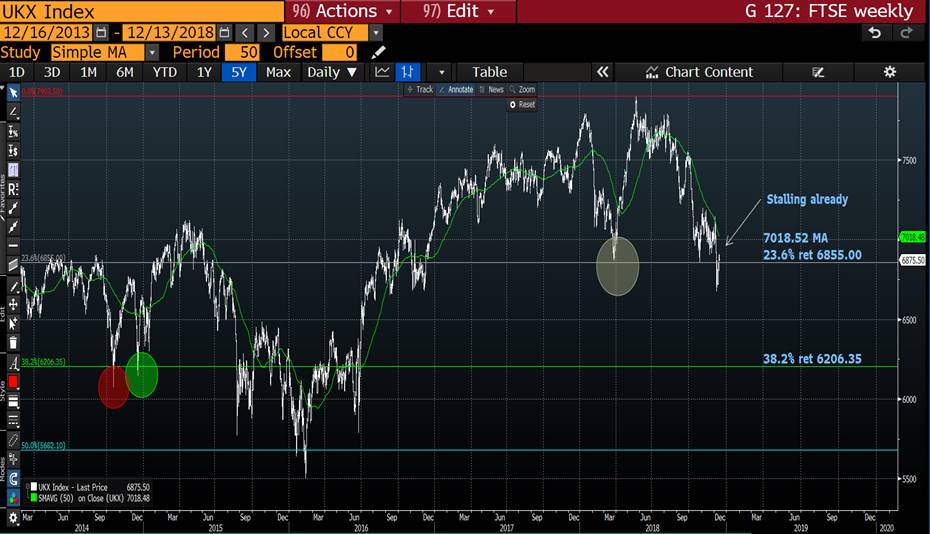Click the SMAVG (50) legend entry
Screen dimensions: 930x534
pyautogui.click(x=90, y=498)
